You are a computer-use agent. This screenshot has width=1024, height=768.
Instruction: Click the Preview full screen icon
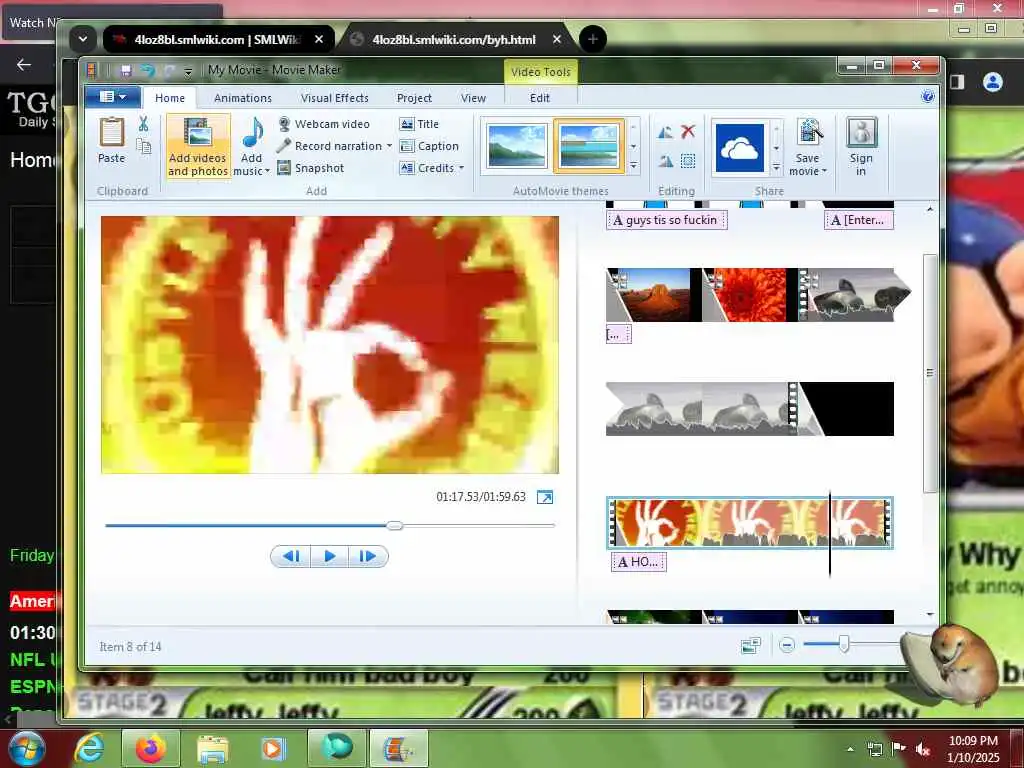click(545, 498)
